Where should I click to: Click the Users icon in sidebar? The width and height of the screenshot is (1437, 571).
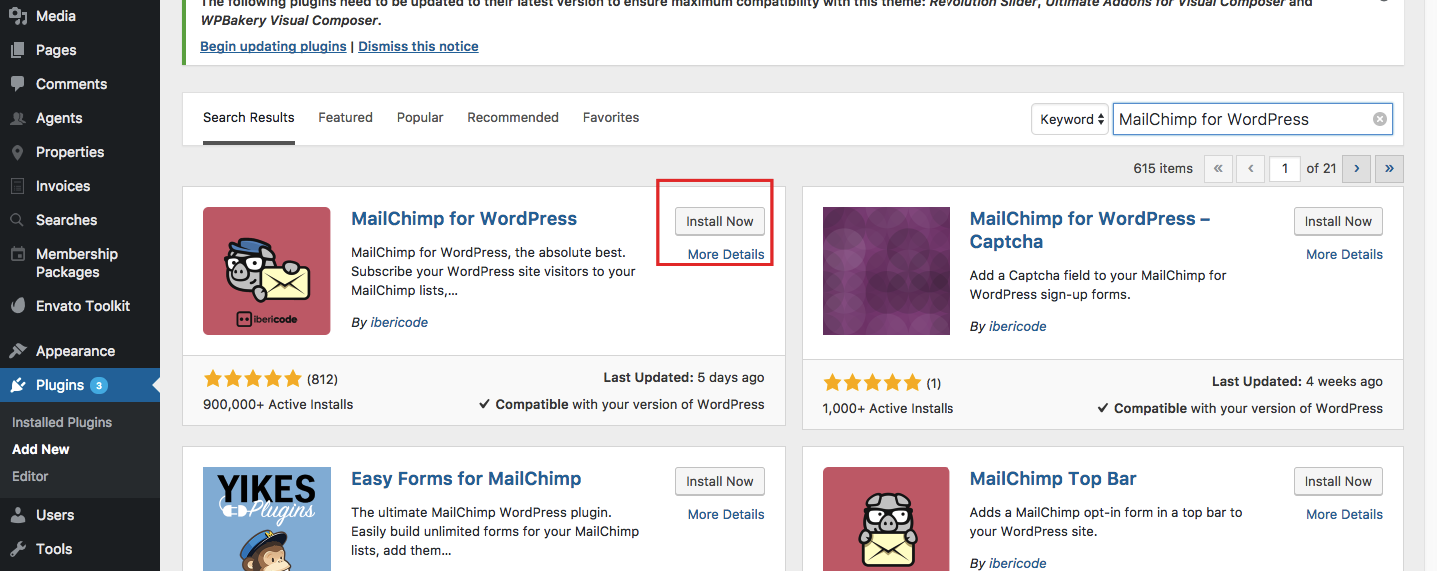click(17, 515)
